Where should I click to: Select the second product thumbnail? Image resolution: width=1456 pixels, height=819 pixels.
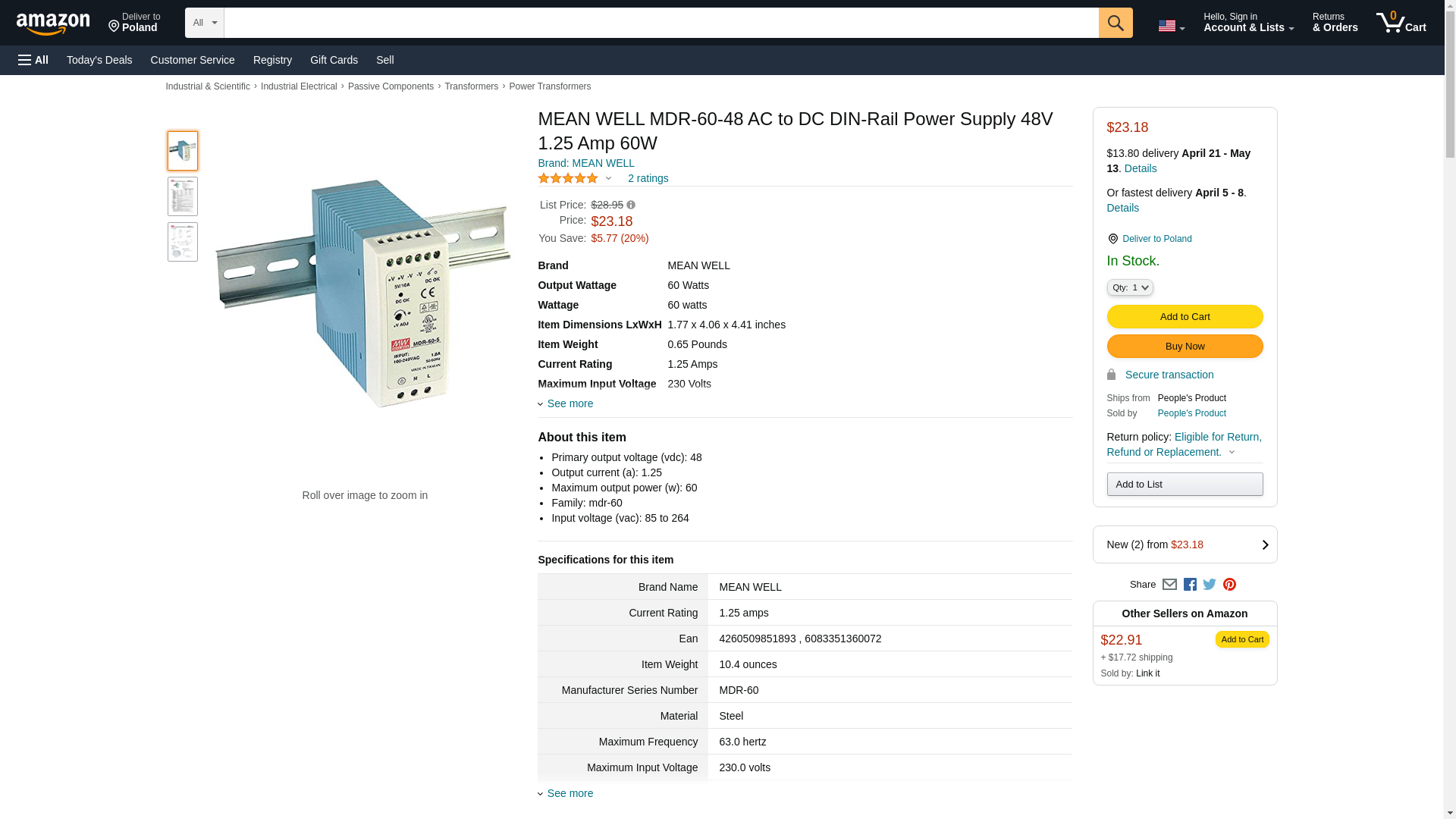[183, 196]
